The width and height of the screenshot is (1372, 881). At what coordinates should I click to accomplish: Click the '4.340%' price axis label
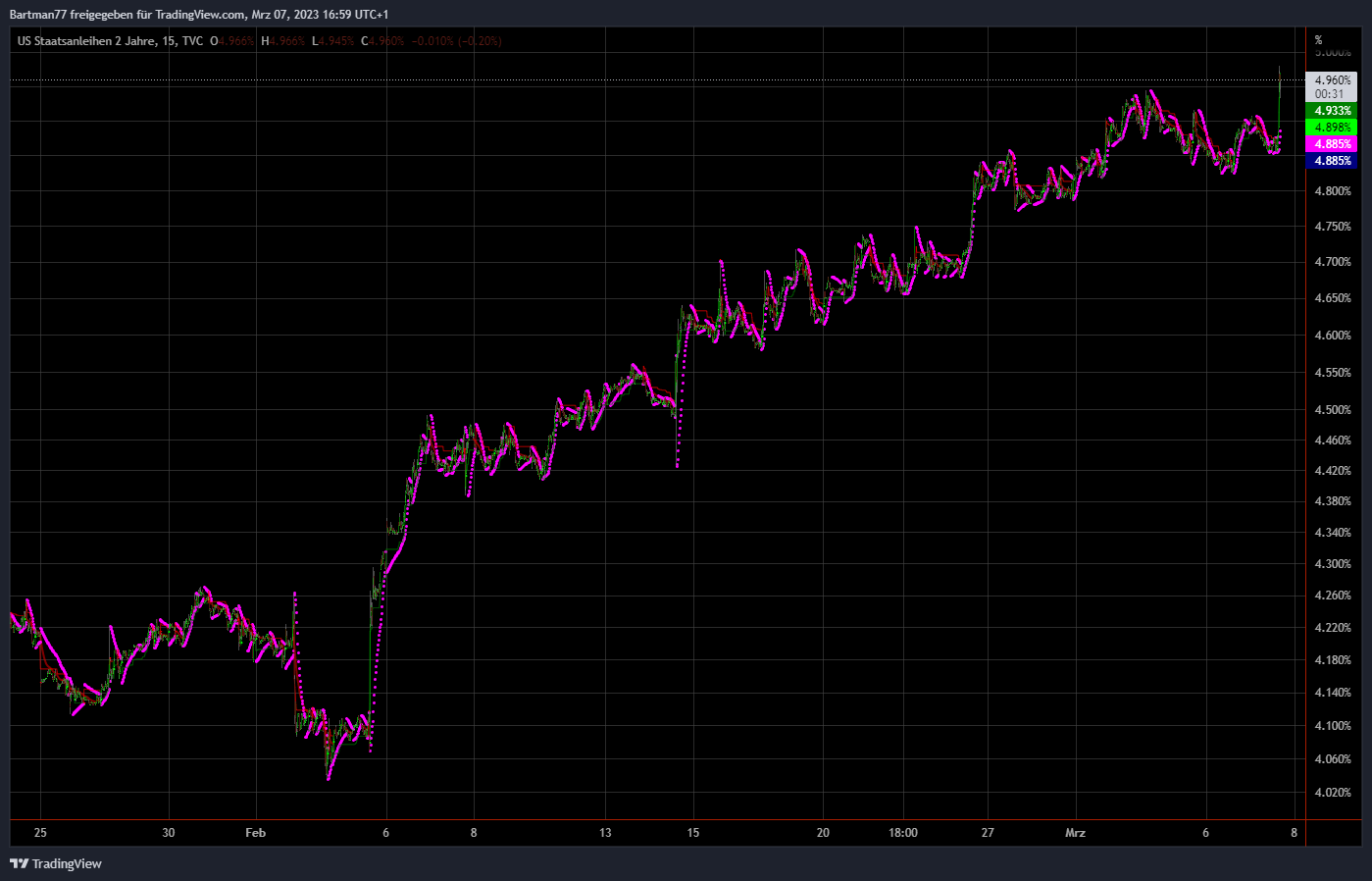1333,533
